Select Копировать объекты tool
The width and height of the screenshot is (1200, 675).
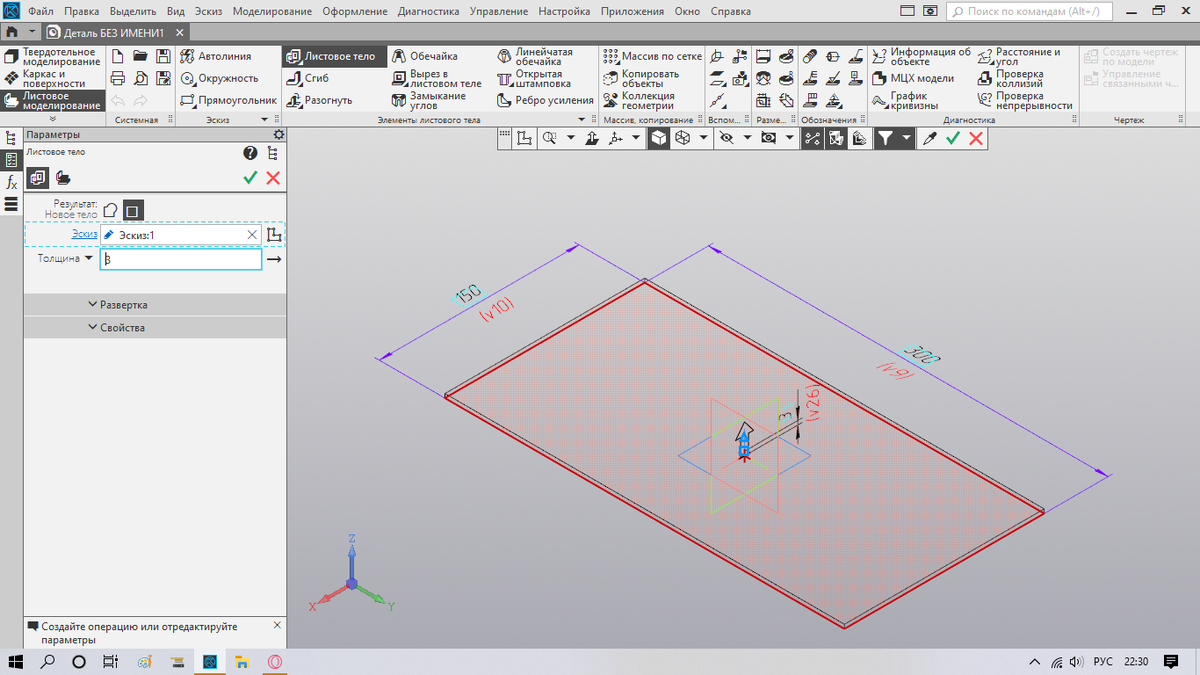click(642, 78)
